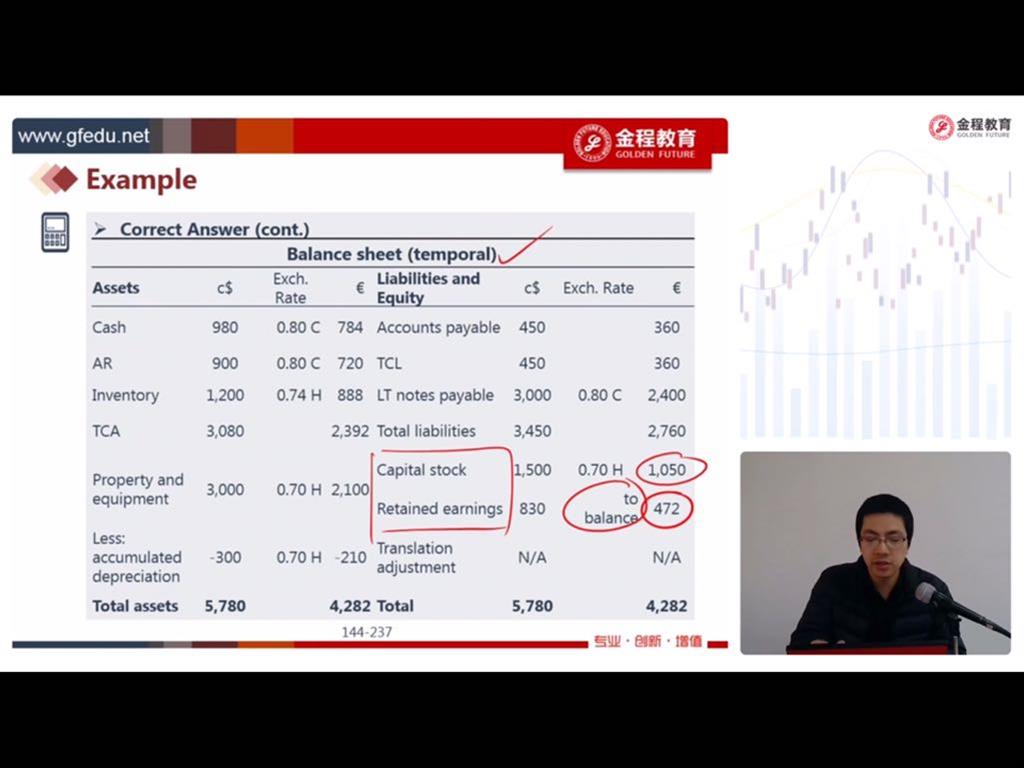Select the TCA row label
Screen dimensions: 1024x768
tap(106, 431)
